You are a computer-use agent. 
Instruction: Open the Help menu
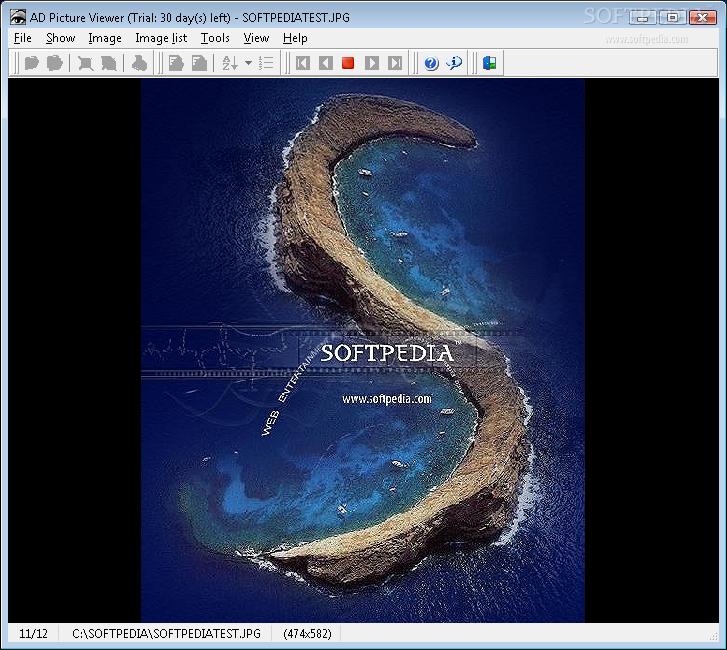(x=295, y=38)
